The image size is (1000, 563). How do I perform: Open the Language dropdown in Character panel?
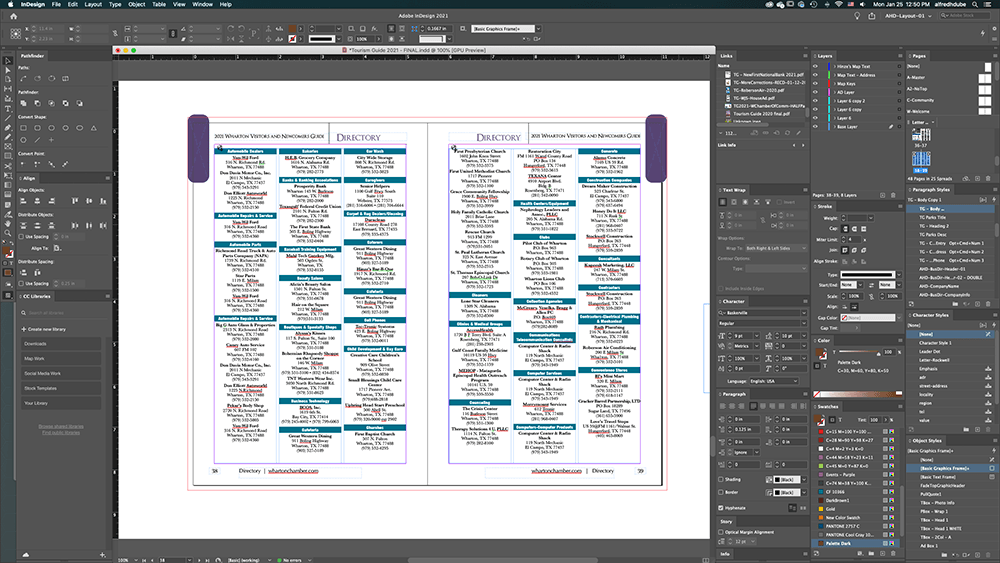[x=775, y=381]
